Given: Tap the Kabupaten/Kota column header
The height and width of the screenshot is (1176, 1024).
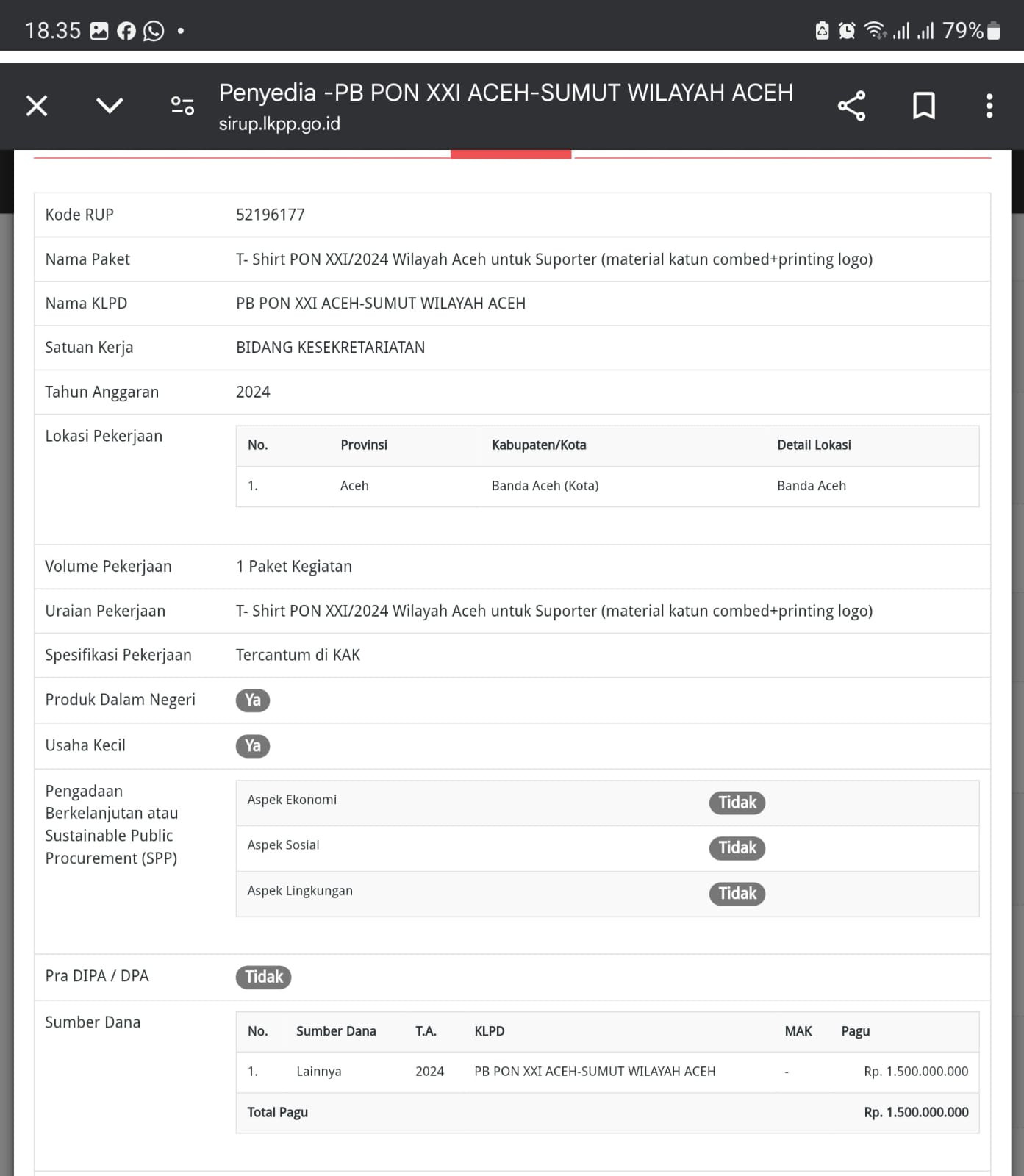Looking at the screenshot, I should (x=539, y=445).
